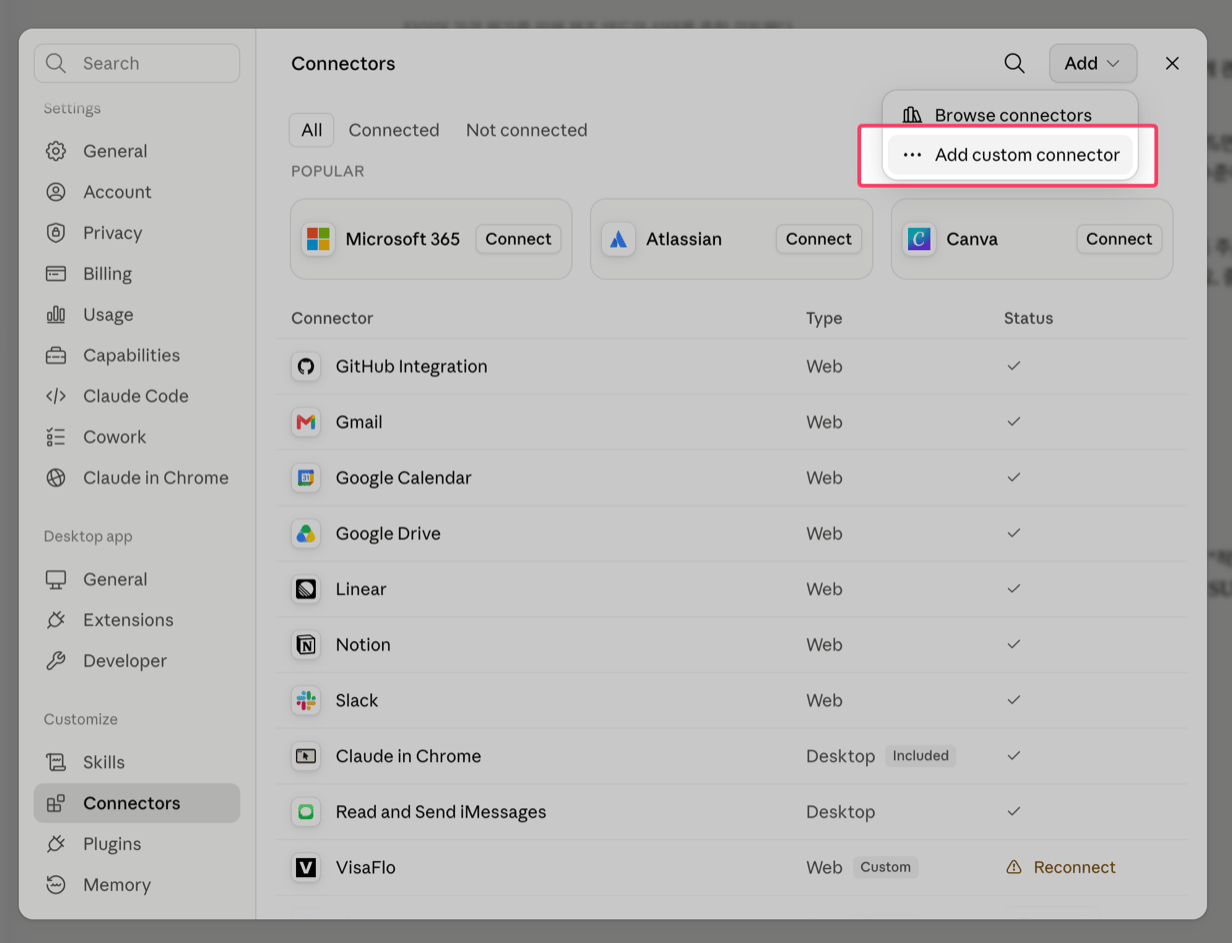This screenshot has width=1232, height=943.
Task: Click the Notion connector icon
Action: click(306, 645)
